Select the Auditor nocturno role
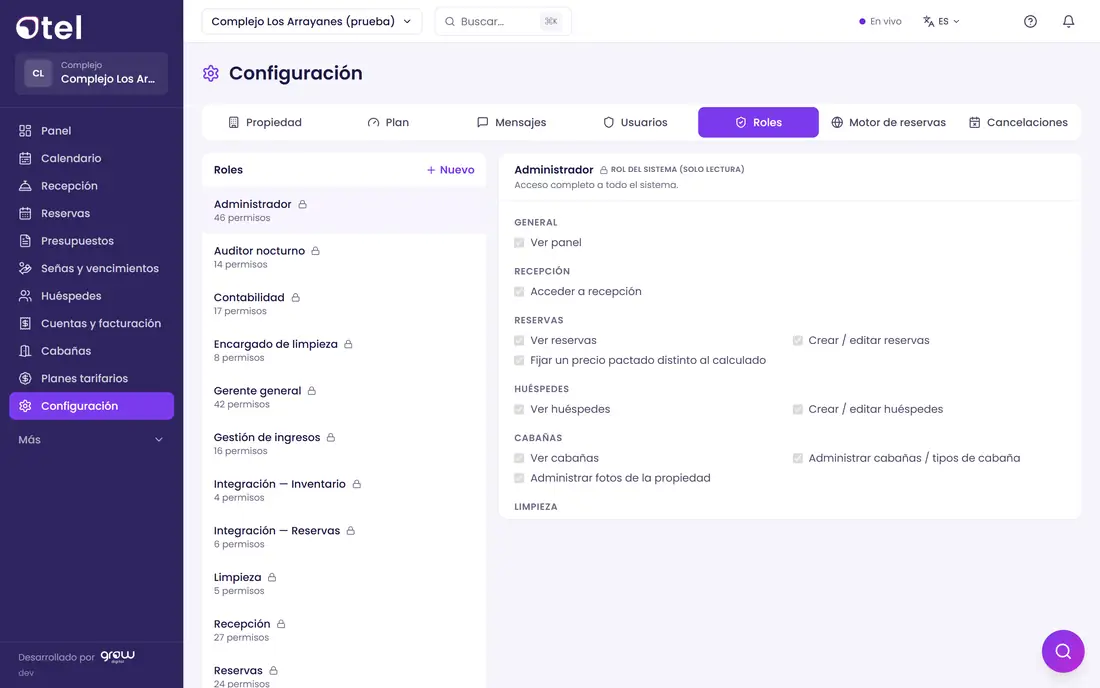 (344, 257)
